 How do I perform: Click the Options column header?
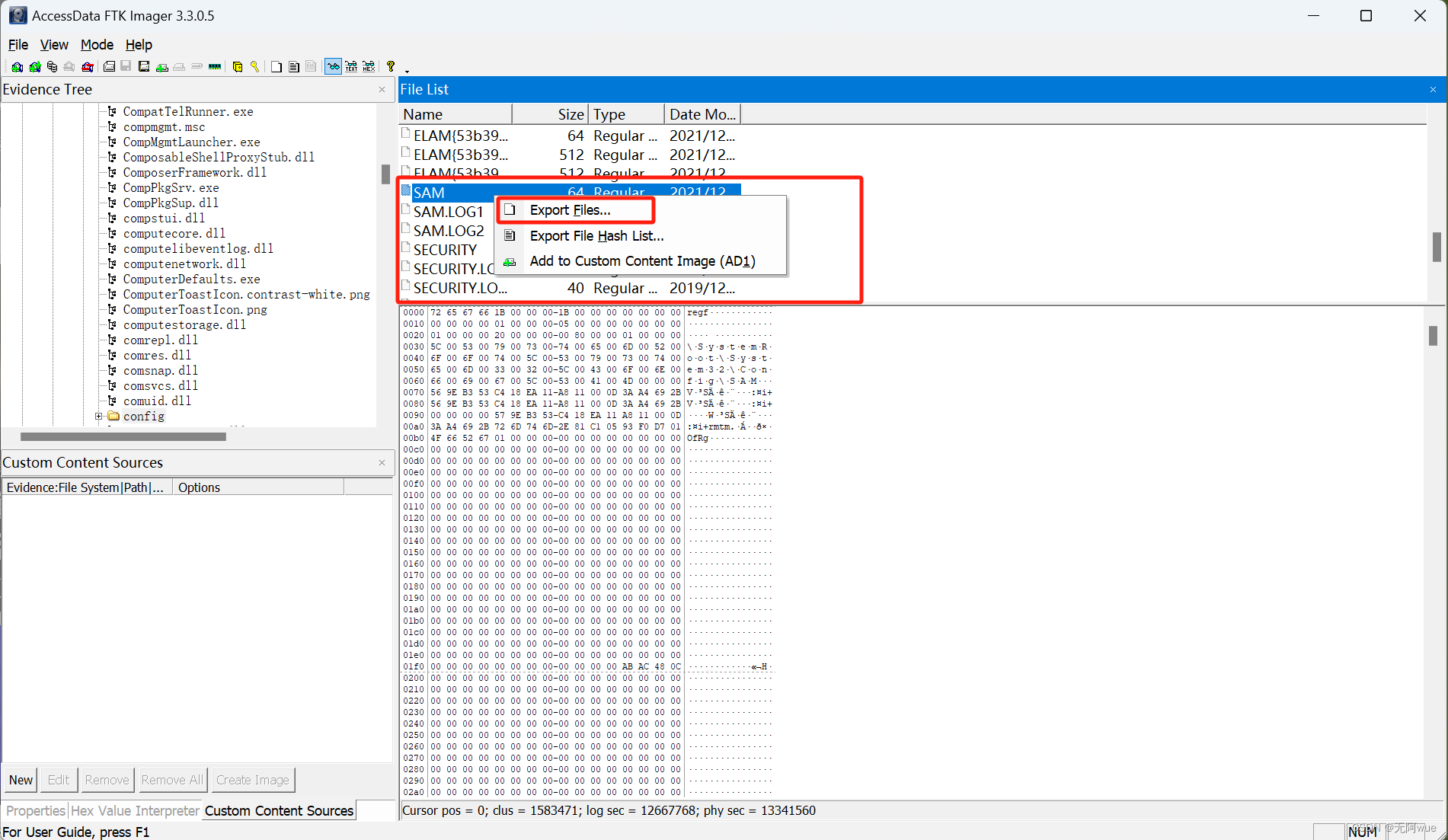click(258, 487)
